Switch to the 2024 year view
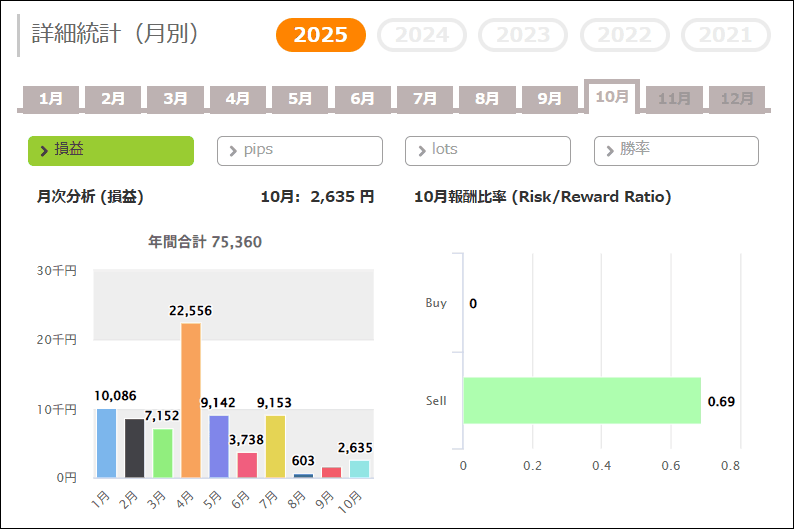This screenshot has height=529, width=794. click(x=422, y=35)
